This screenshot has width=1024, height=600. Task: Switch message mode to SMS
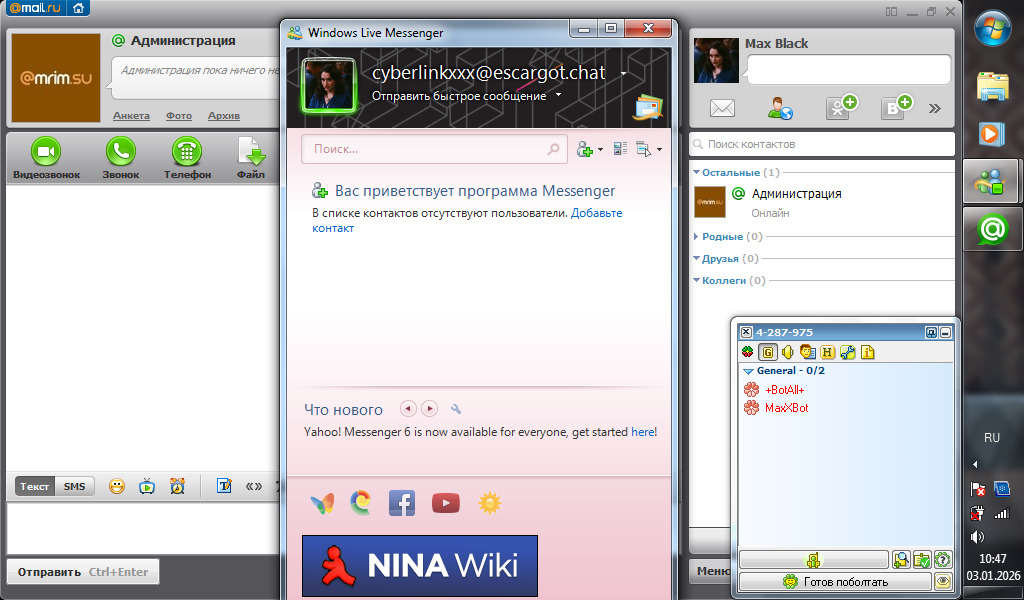74,486
